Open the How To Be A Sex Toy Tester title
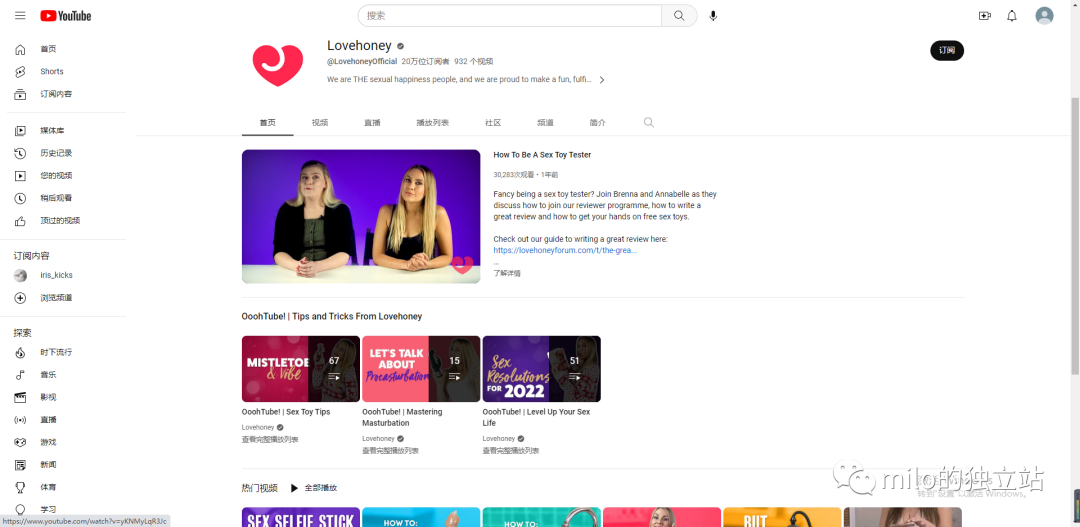 542,155
